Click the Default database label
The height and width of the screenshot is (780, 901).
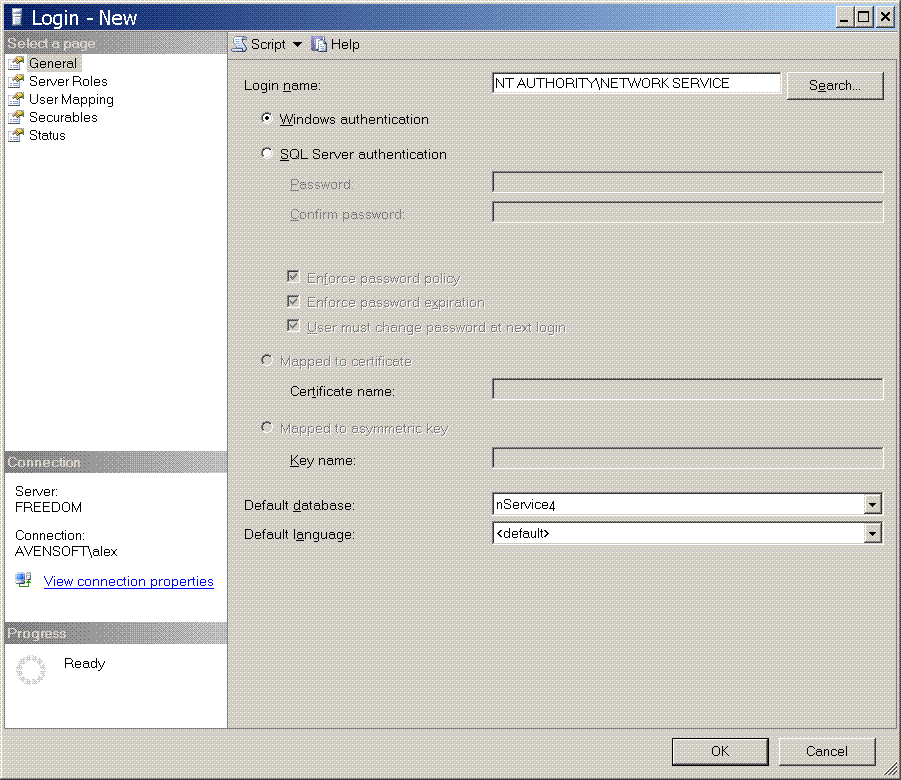point(299,505)
